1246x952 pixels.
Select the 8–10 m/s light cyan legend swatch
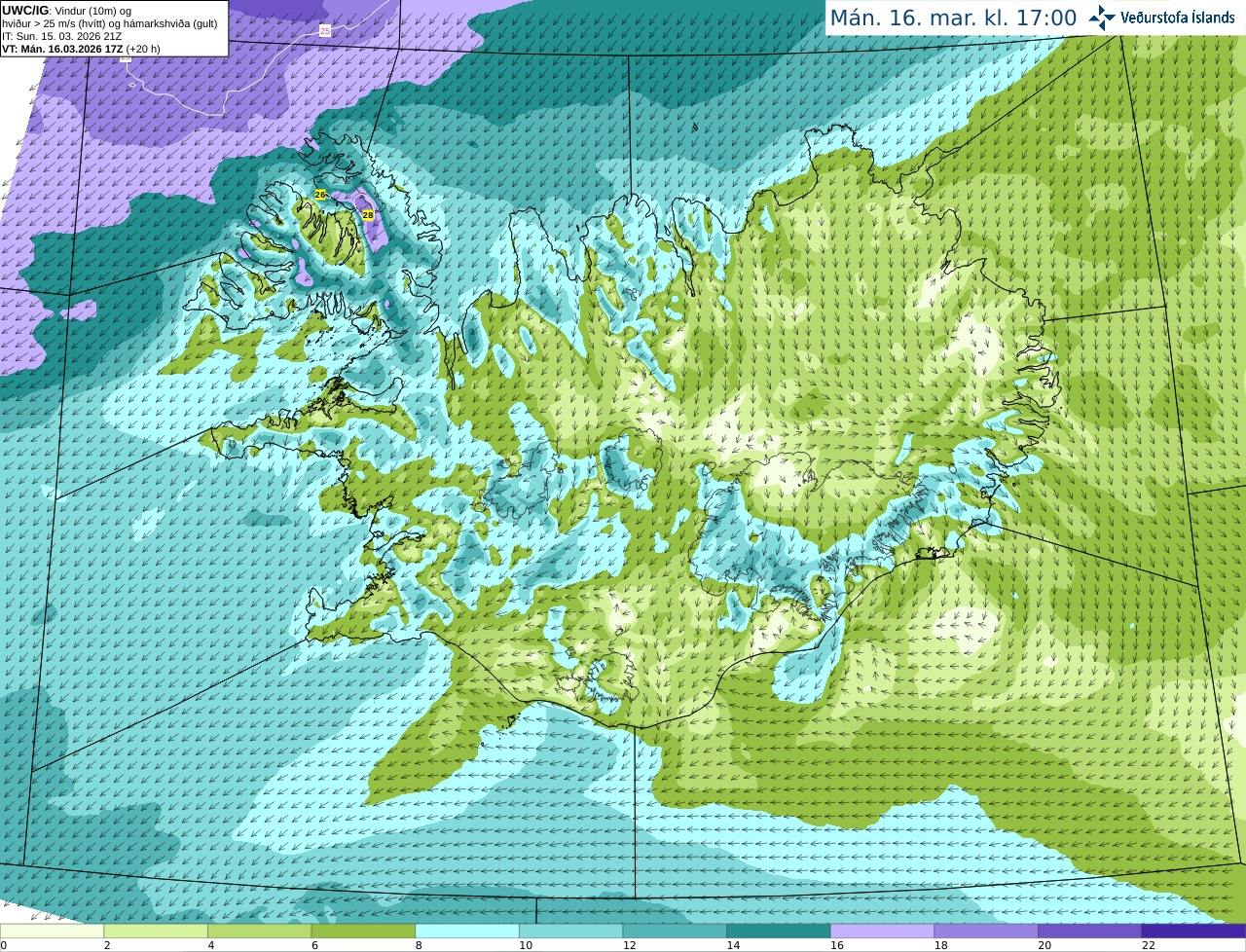click(467, 931)
